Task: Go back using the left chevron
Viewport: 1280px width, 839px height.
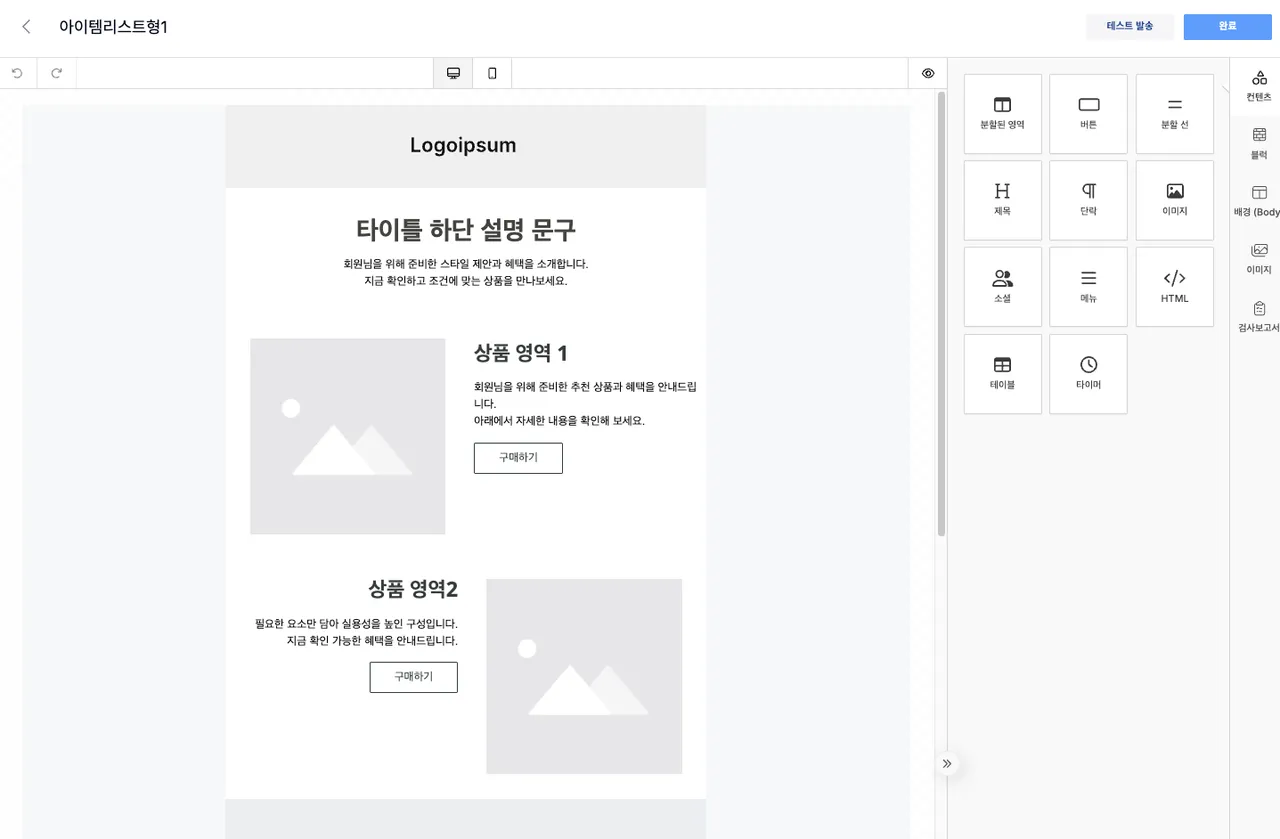Action: pyautogui.click(x=26, y=27)
